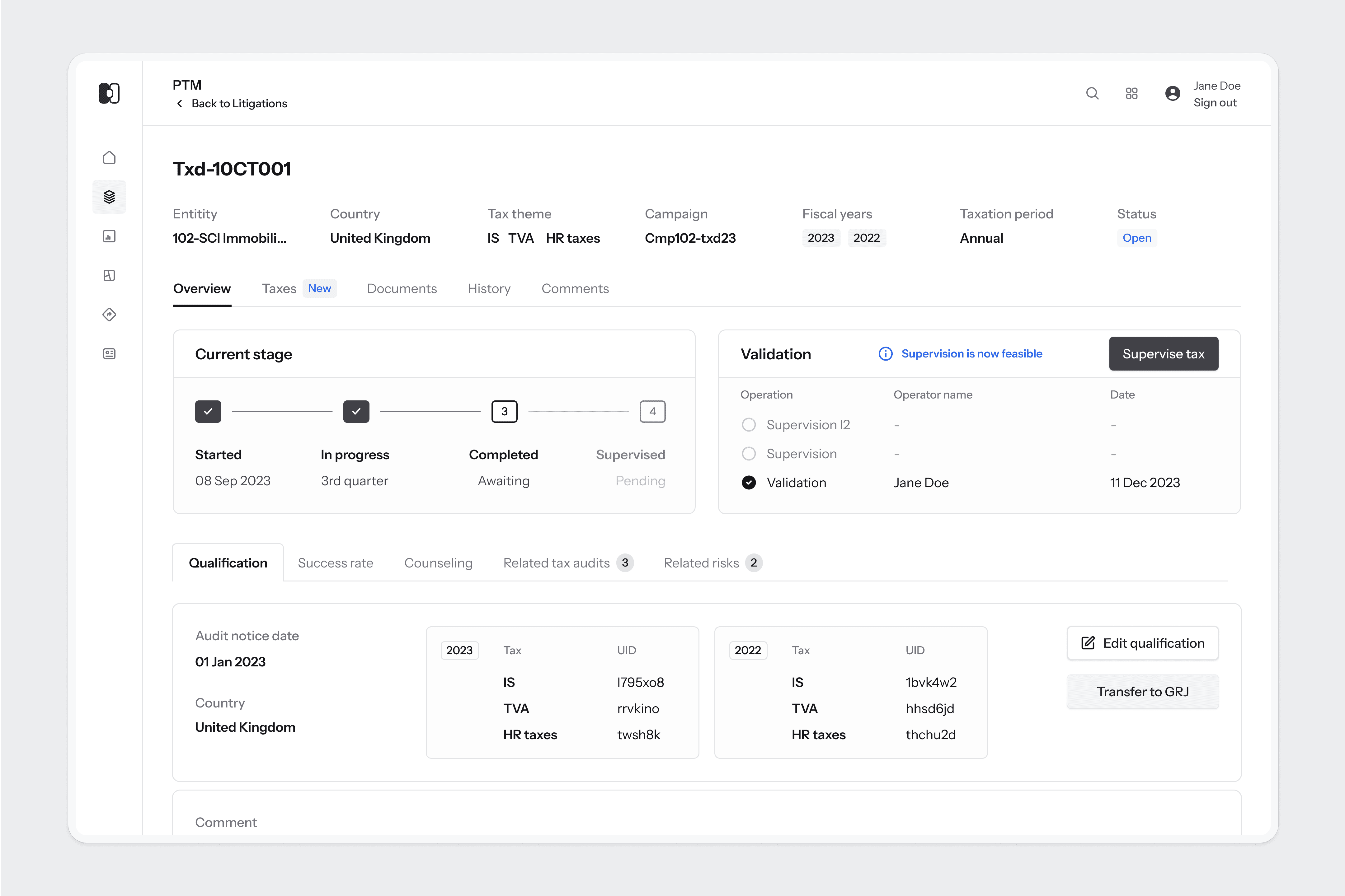Click the home icon in sidebar
Image resolution: width=1345 pixels, height=896 pixels.
[x=109, y=158]
